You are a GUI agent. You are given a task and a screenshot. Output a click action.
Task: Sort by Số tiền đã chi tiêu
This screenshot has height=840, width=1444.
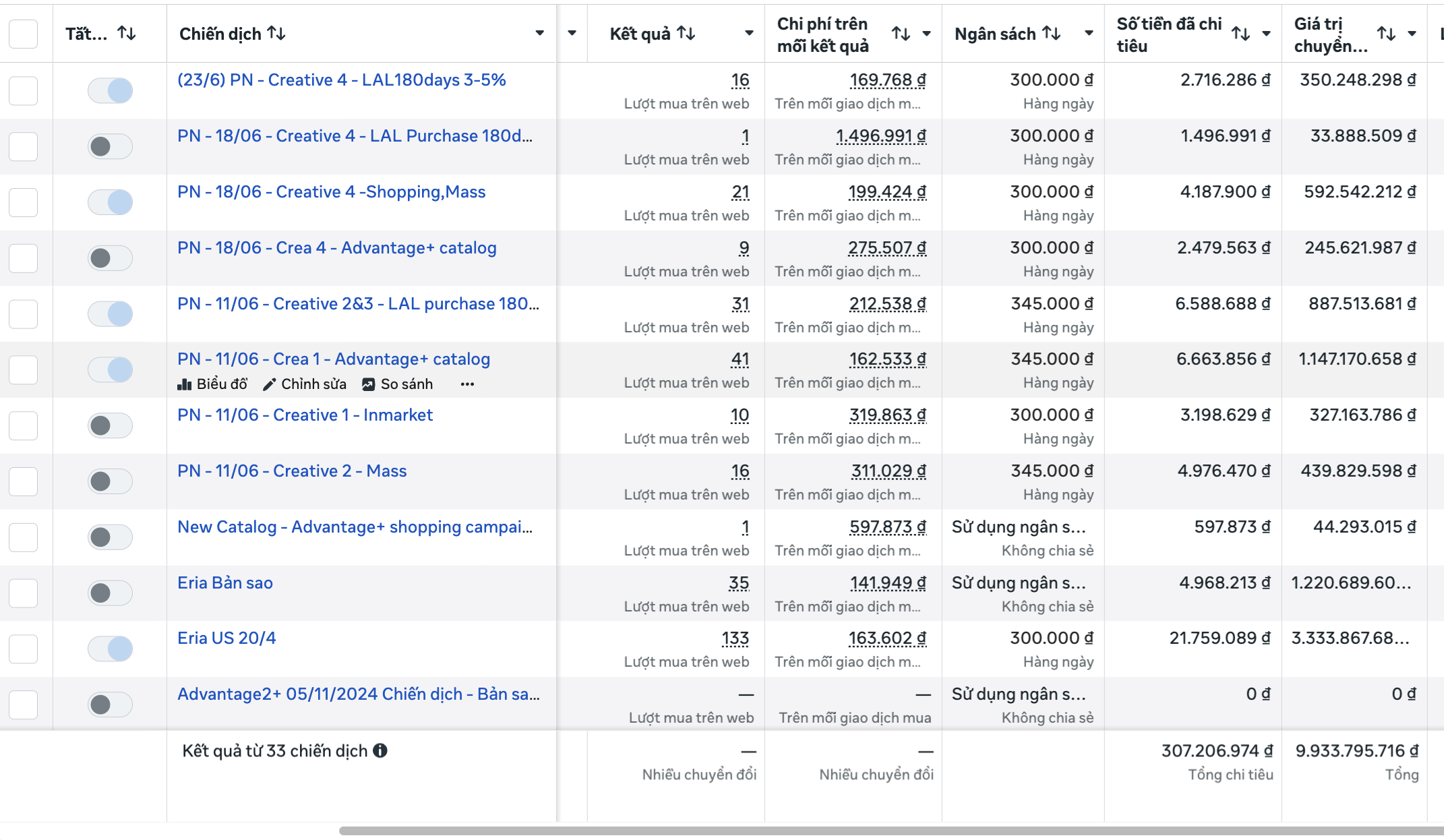pos(1240,33)
